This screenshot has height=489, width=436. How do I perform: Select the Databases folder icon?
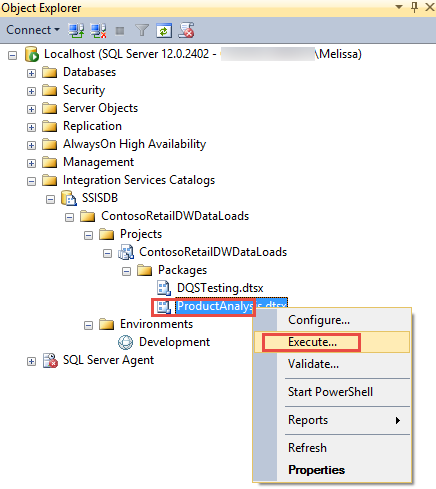click(50, 72)
